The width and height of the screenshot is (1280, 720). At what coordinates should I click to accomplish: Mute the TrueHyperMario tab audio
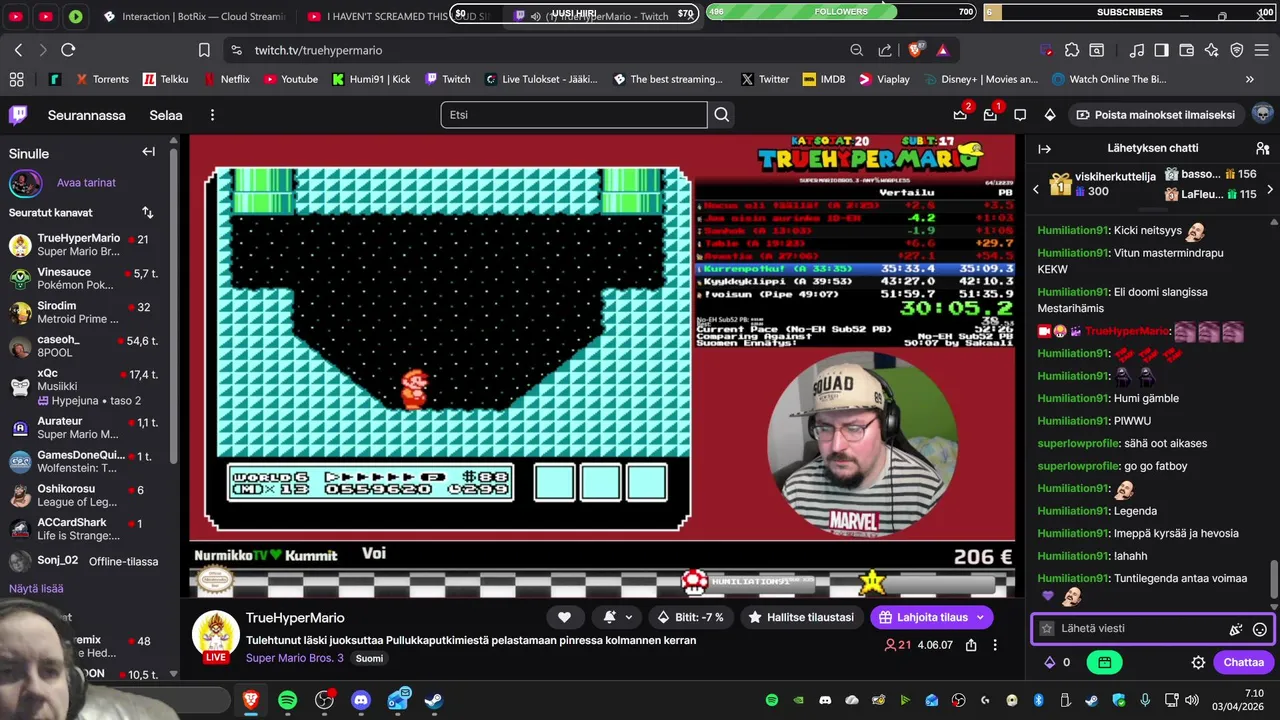pyautogui.click(x=535, y=16)
